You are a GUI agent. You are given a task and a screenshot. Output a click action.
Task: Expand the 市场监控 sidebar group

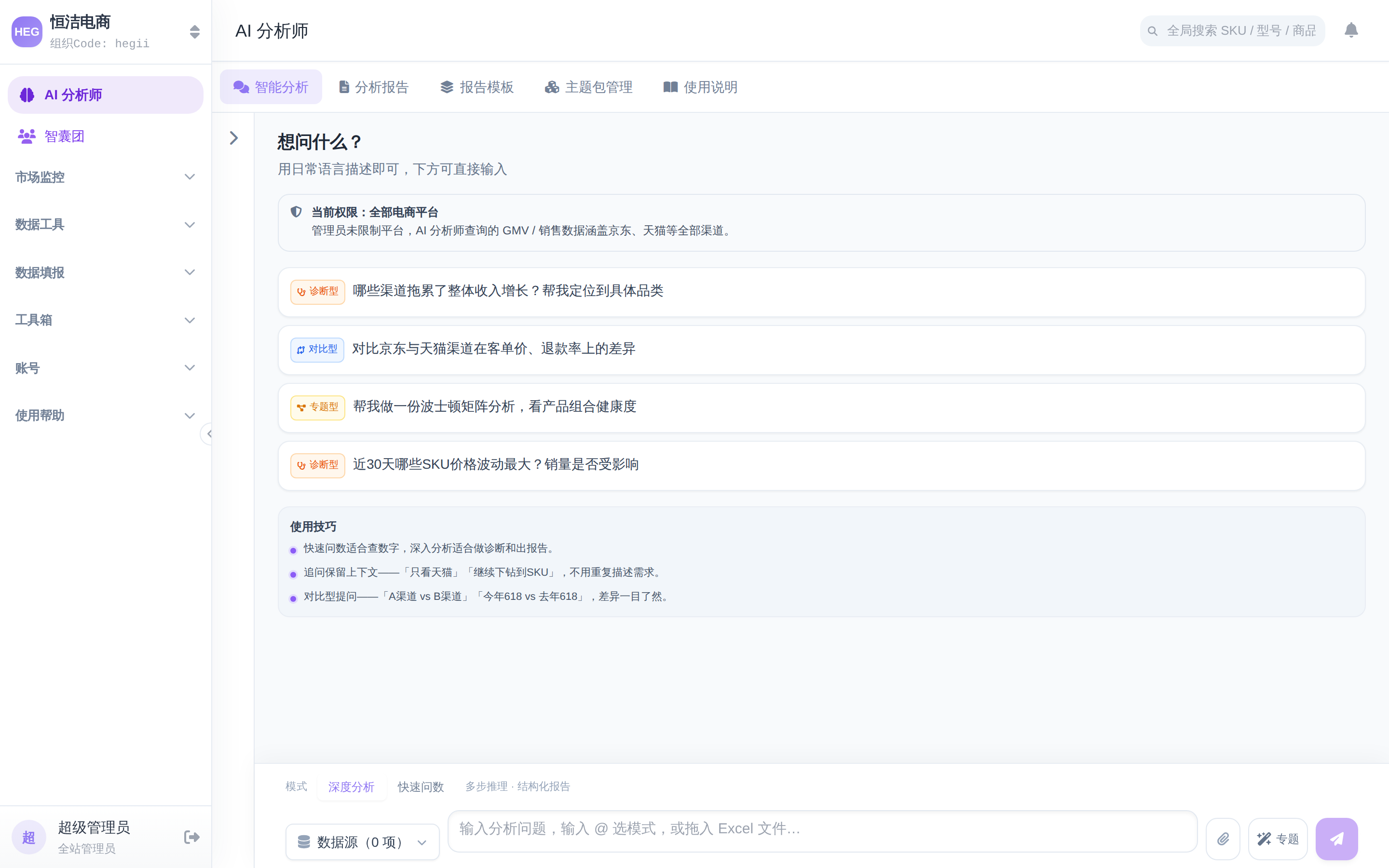[106, 177]
